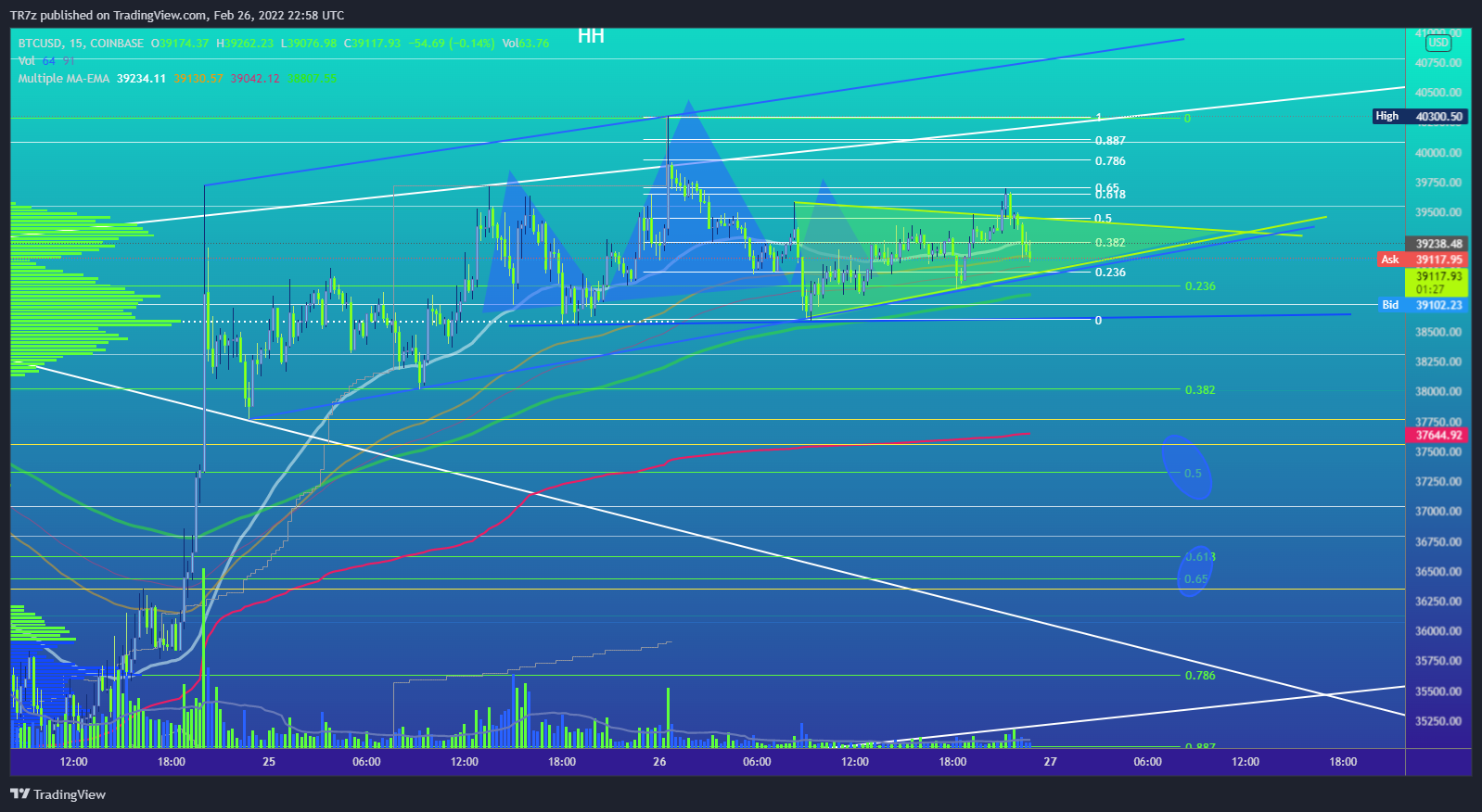Click the USD currency button on price axis
The width and height of the screenshot is (1482, 812).
click(x=1437, y=43)
